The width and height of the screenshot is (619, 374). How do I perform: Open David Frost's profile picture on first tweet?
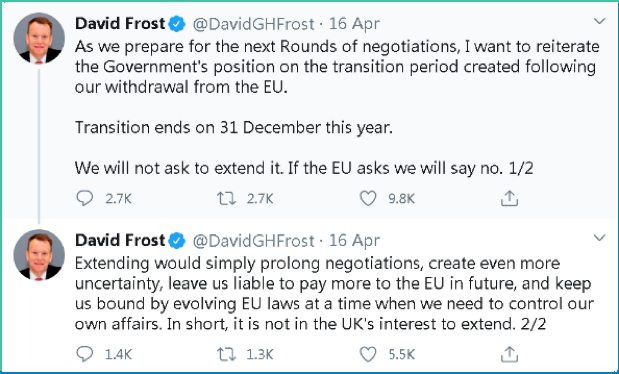click(x=39, y=38)
